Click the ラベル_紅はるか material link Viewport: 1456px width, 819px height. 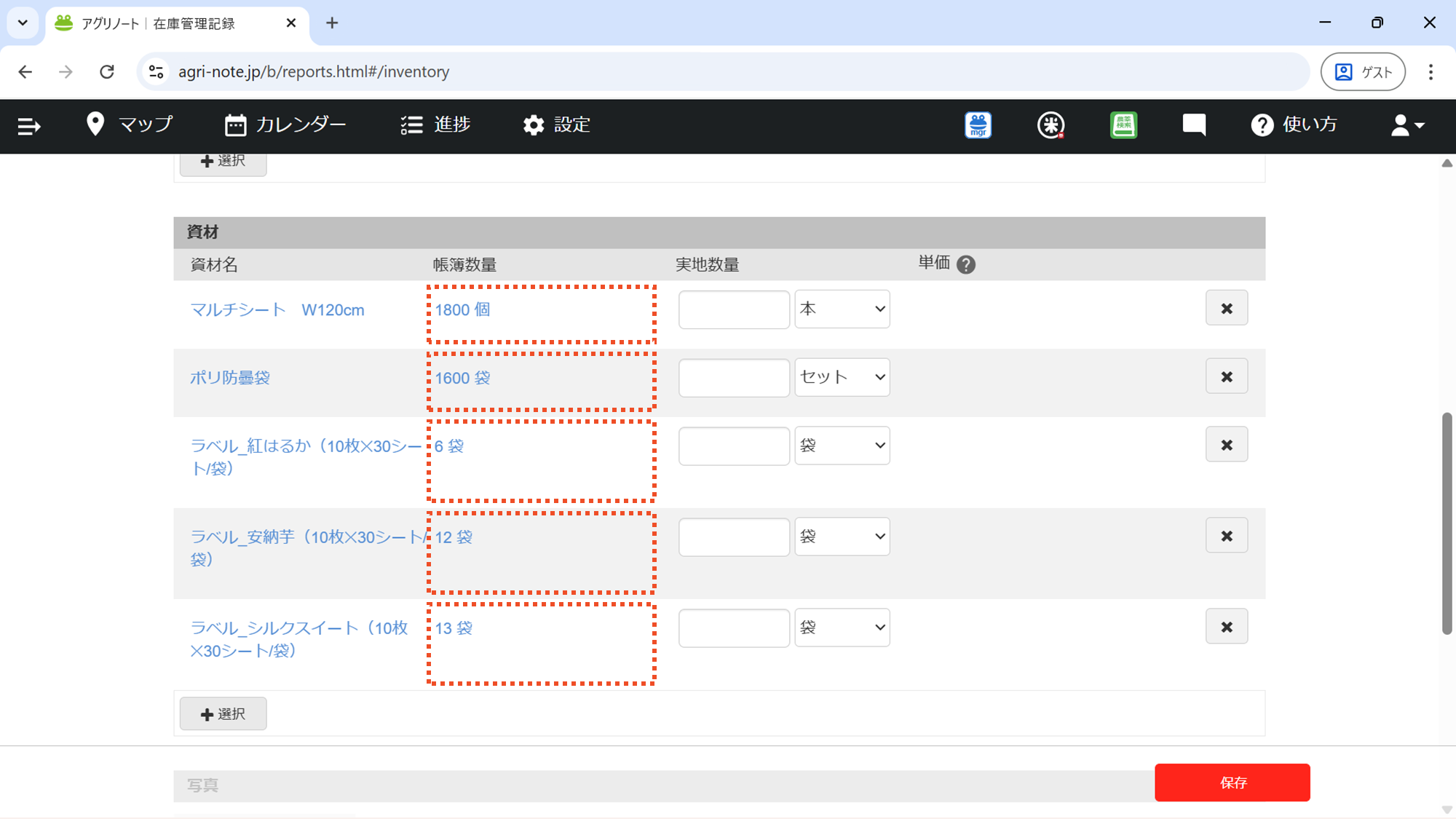(306, 457)
